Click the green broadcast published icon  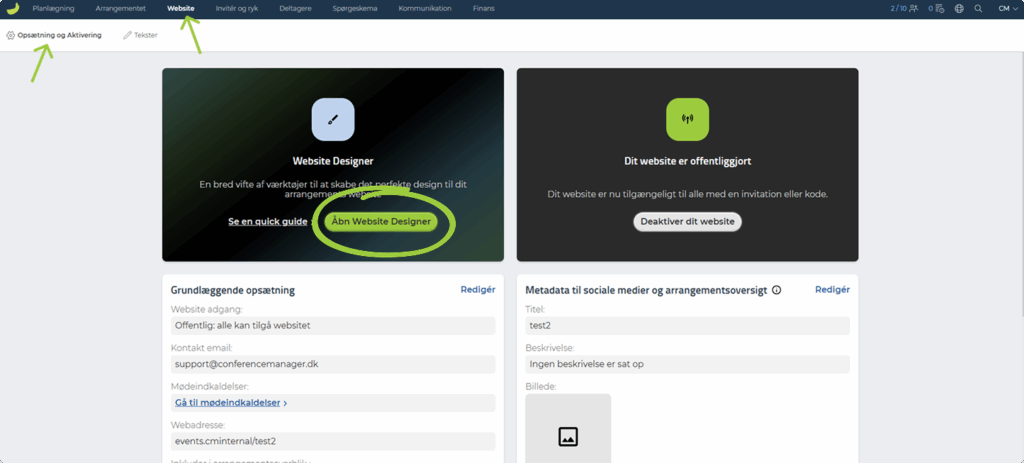point(687,119)
